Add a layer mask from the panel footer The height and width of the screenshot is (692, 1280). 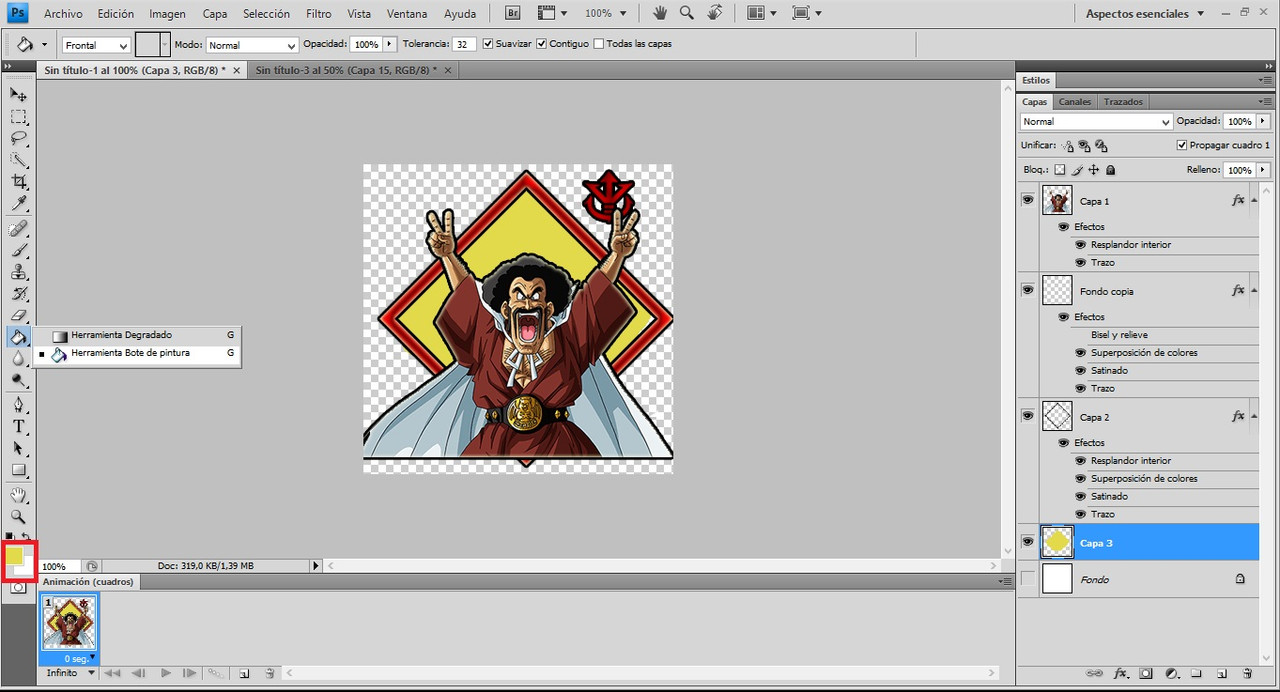[x=1146, y=674]
